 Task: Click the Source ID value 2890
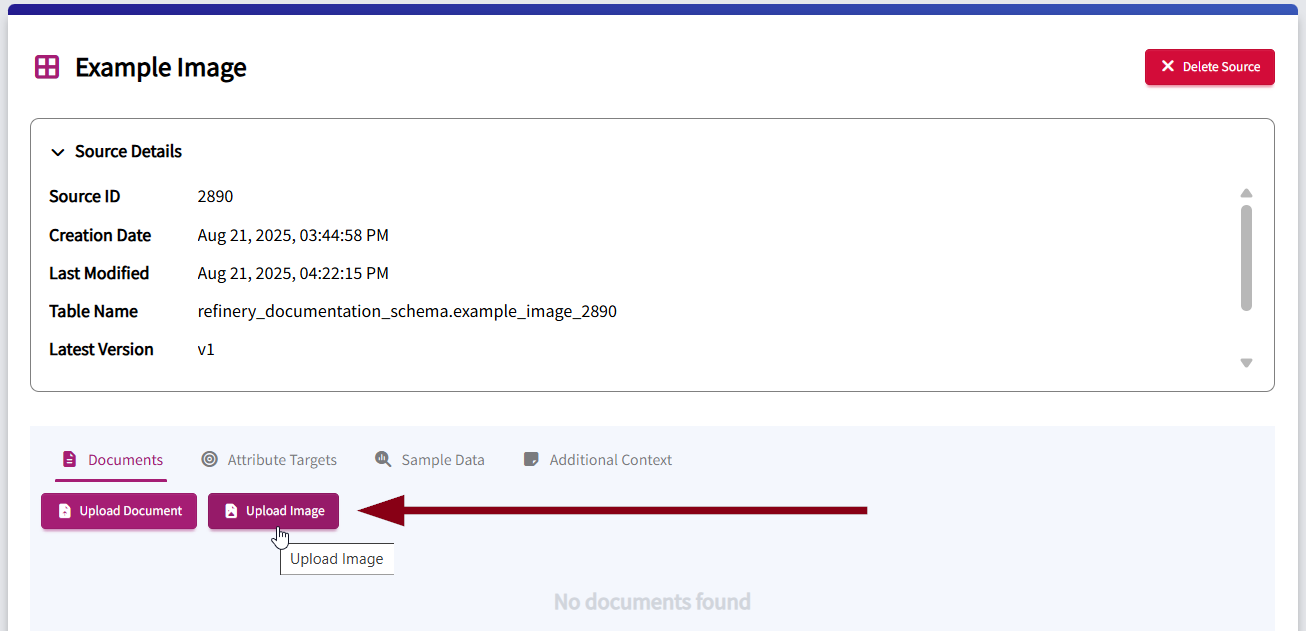click(215, 197)
